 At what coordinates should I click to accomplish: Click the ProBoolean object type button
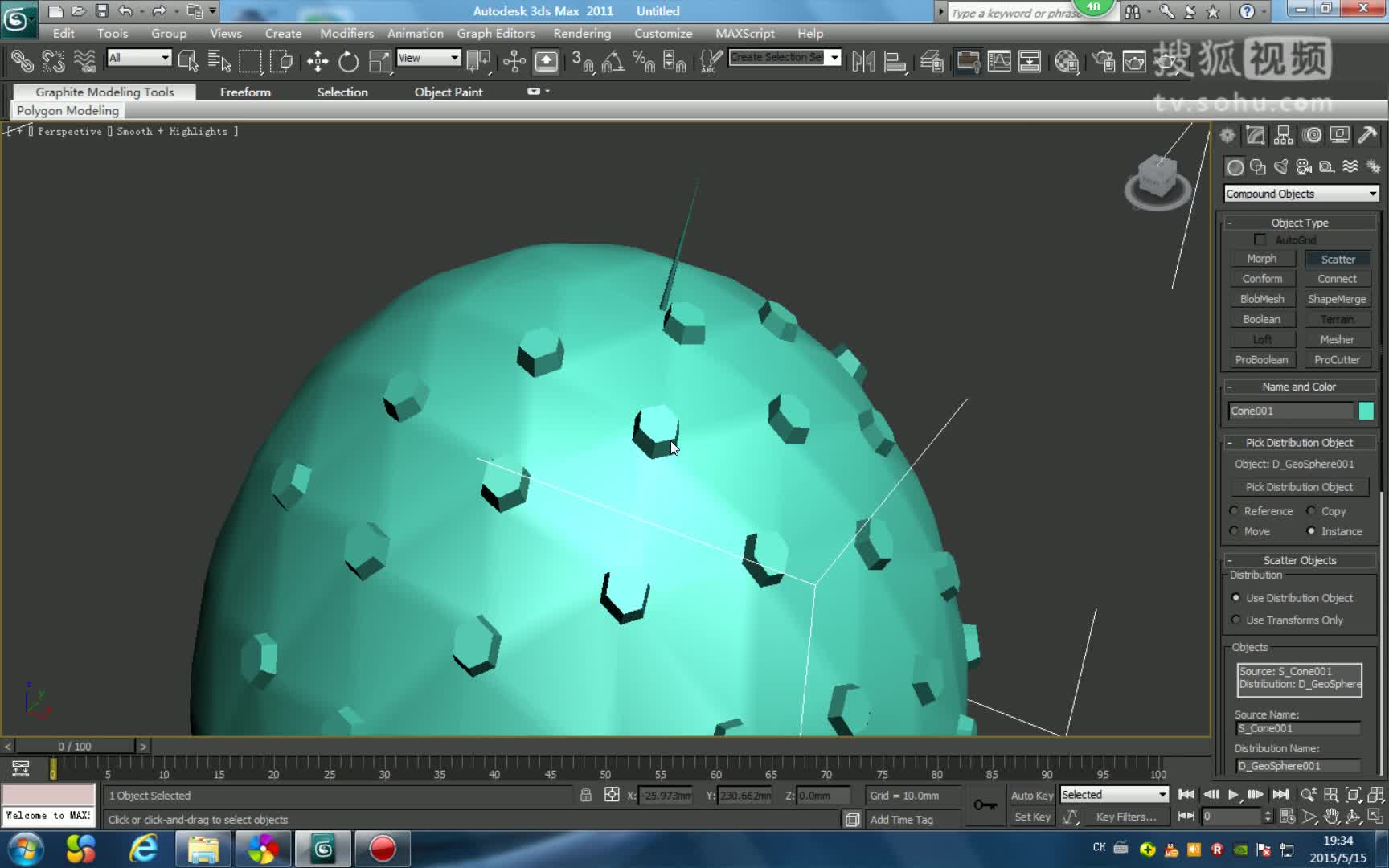click(1261, 360)
